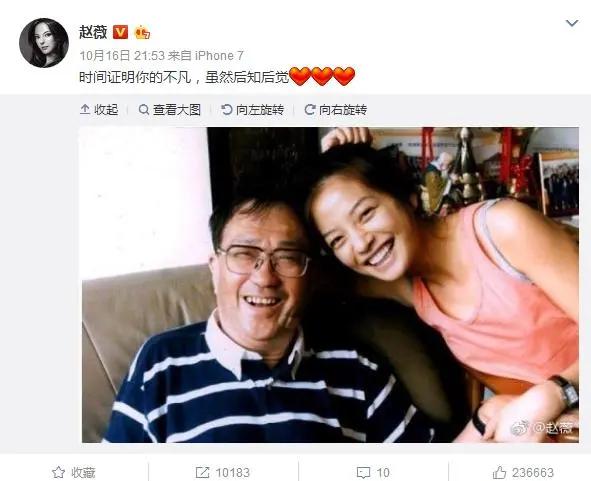
Task: Open 赵薇 username profile link
Action: [x=93, y=32]
